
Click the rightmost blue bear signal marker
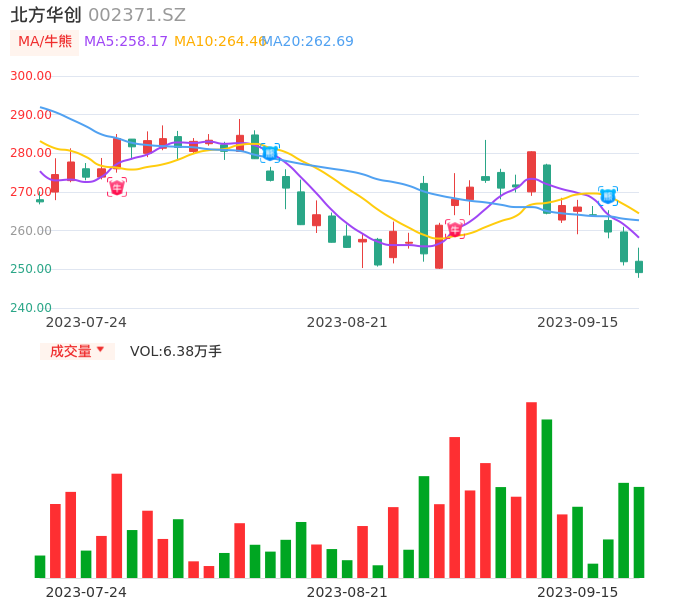608,196
